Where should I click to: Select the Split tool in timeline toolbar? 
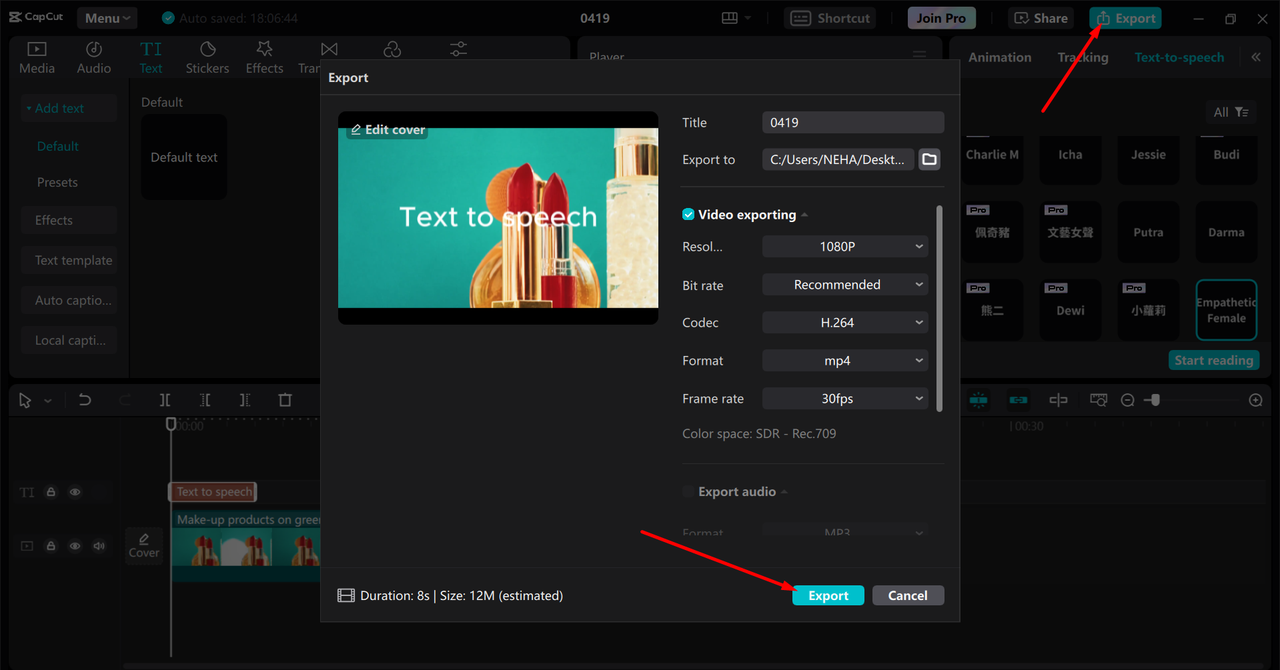point(165,400)
